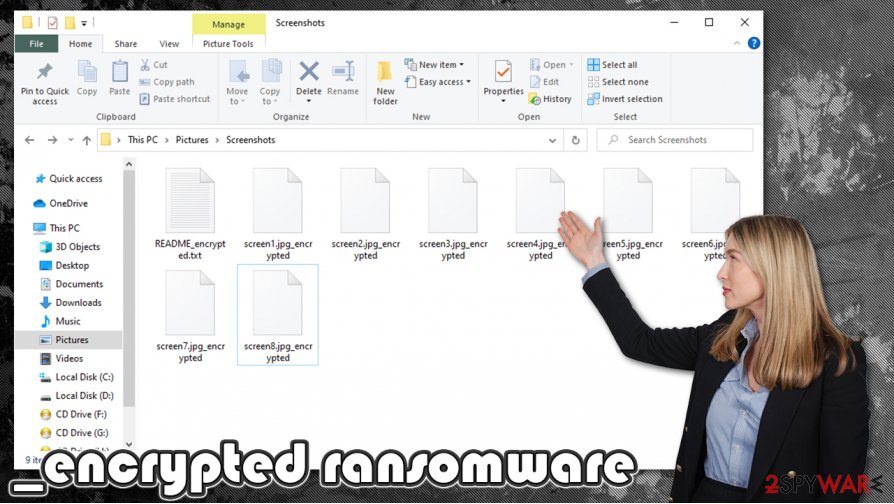Image resolution: width=894 pixels, height=504 pixels.
Task: Open Music in the sidebar
Action: click(x=60, y=322)
